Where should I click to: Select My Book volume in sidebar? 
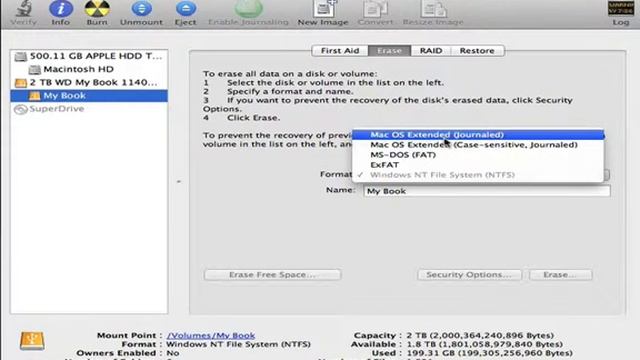point(89,96)
